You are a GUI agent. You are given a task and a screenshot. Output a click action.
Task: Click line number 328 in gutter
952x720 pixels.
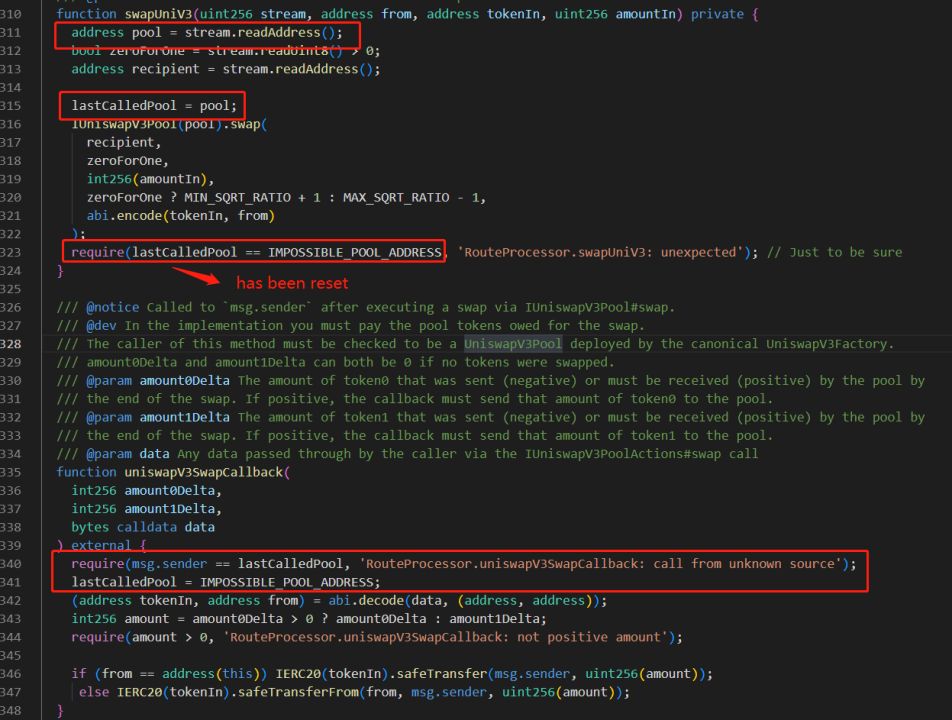click(x=10, y=344)
